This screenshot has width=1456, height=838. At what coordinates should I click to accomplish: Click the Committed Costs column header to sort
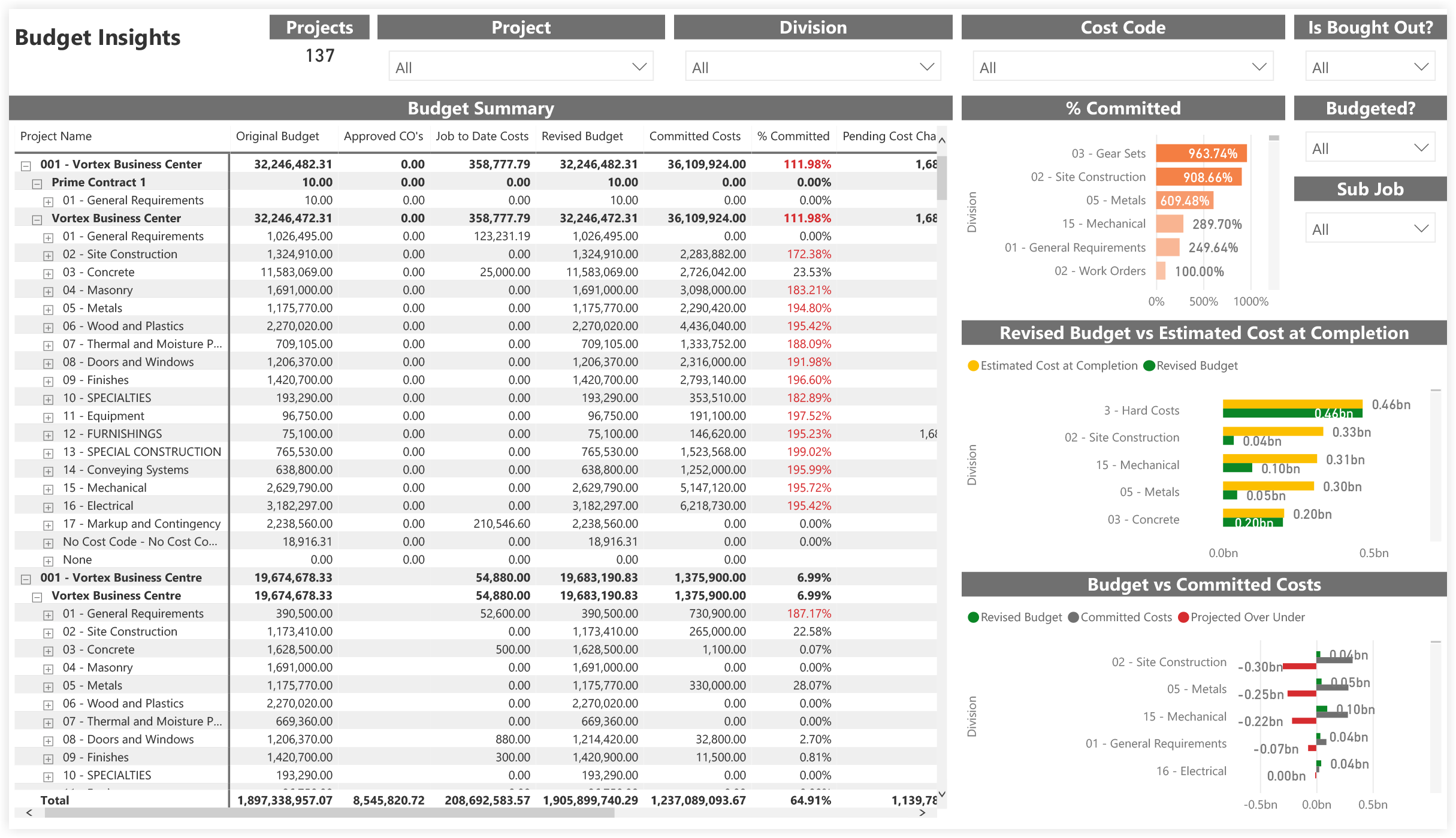tap(696, 136)
